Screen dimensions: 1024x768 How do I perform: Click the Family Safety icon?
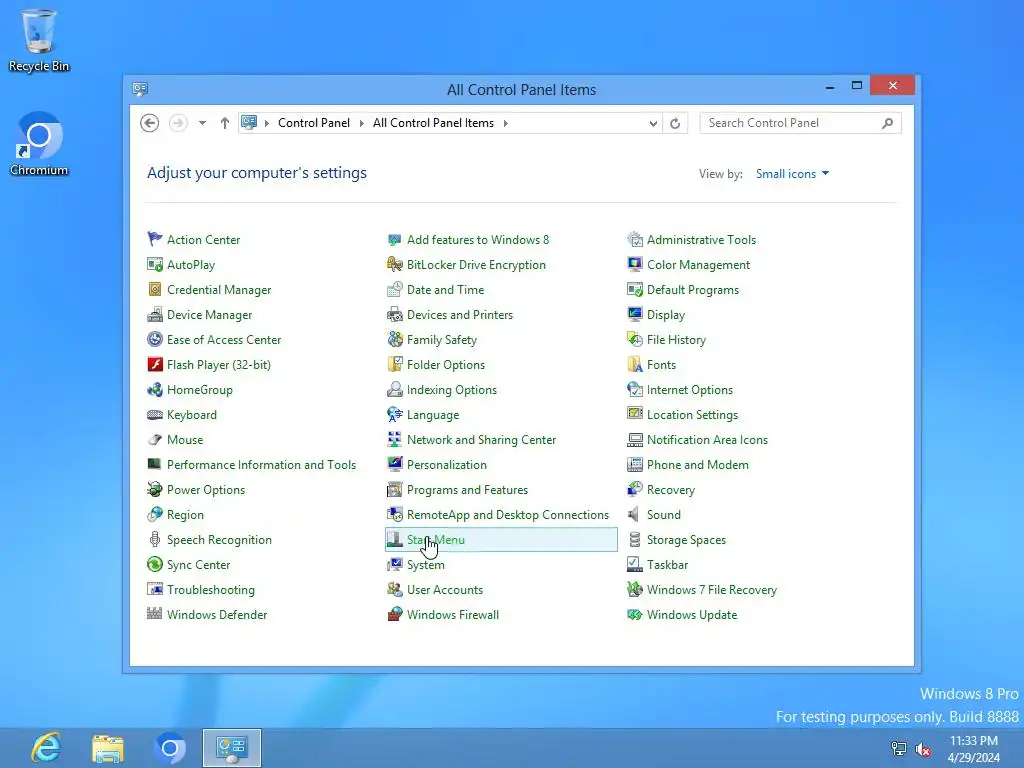pyautogui.click(x=394, y=340)
